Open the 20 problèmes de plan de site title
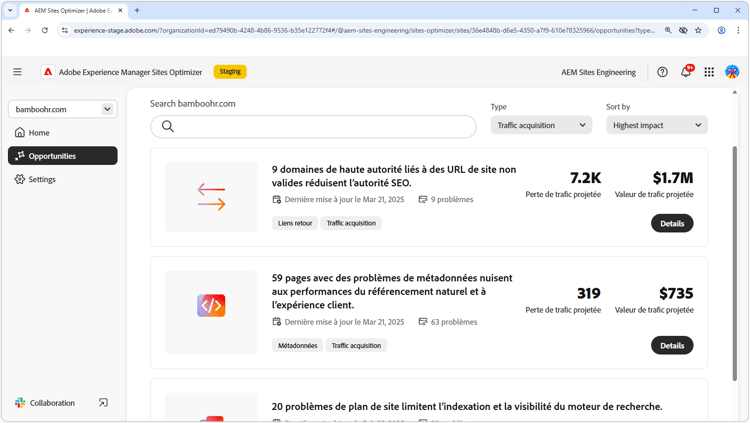 (x=467, y=407)
